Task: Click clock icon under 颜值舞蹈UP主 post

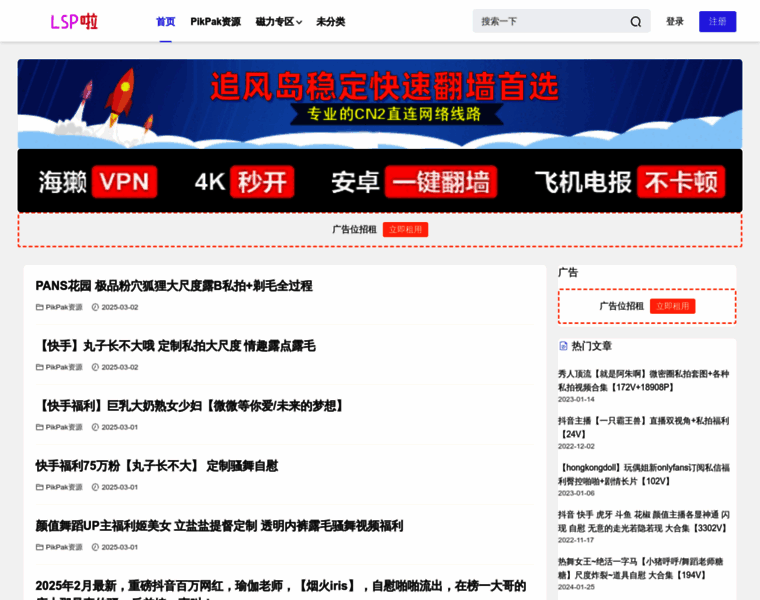Action: pos(95,547)
